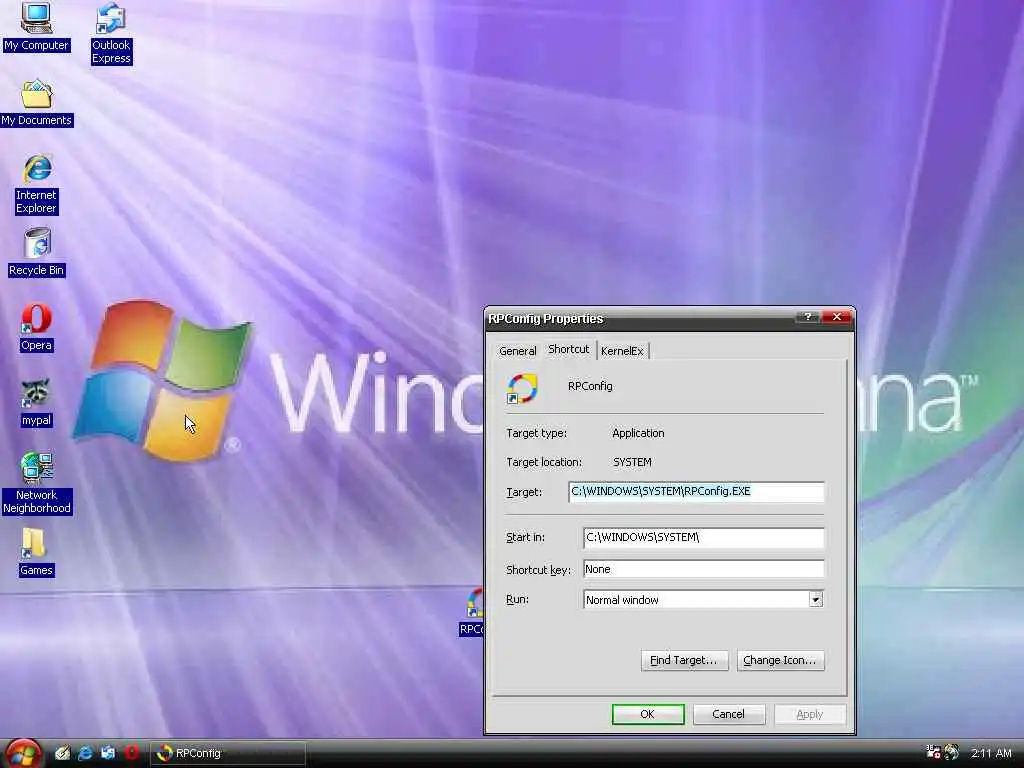
Task: Click the Cancel button
Action: [x=728, y=714]
